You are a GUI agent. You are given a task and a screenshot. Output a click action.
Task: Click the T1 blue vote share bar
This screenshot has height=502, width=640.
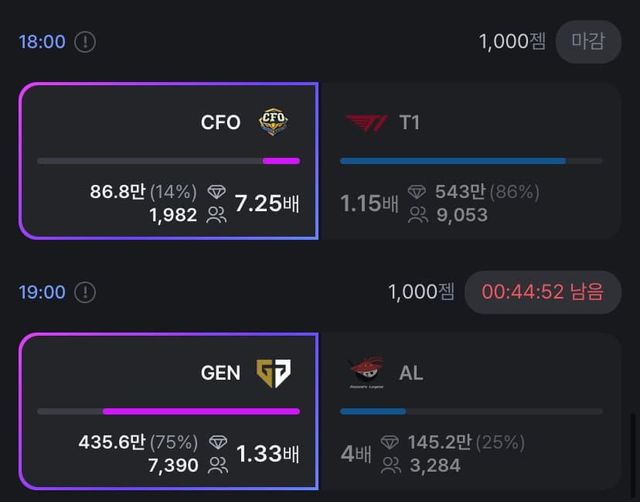pos(453,160)
